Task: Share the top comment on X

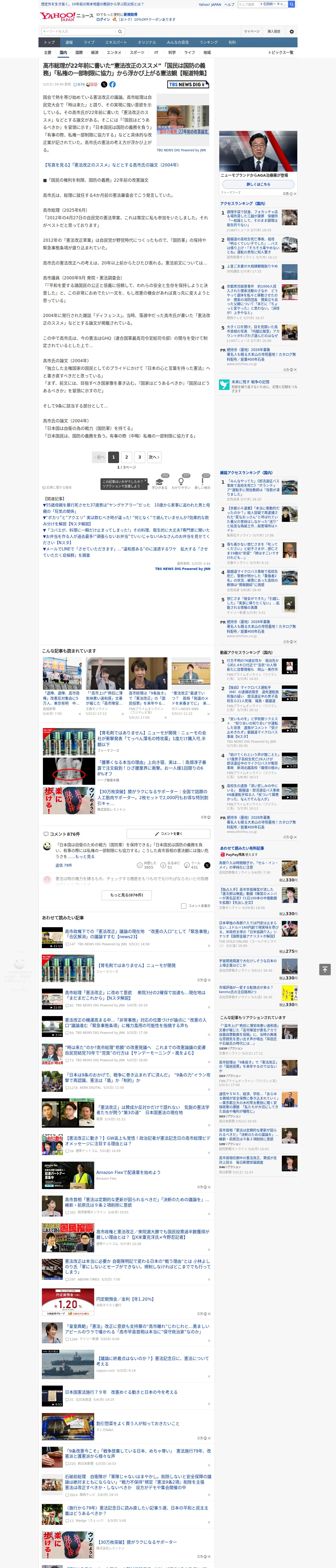Action: (207, 865)
